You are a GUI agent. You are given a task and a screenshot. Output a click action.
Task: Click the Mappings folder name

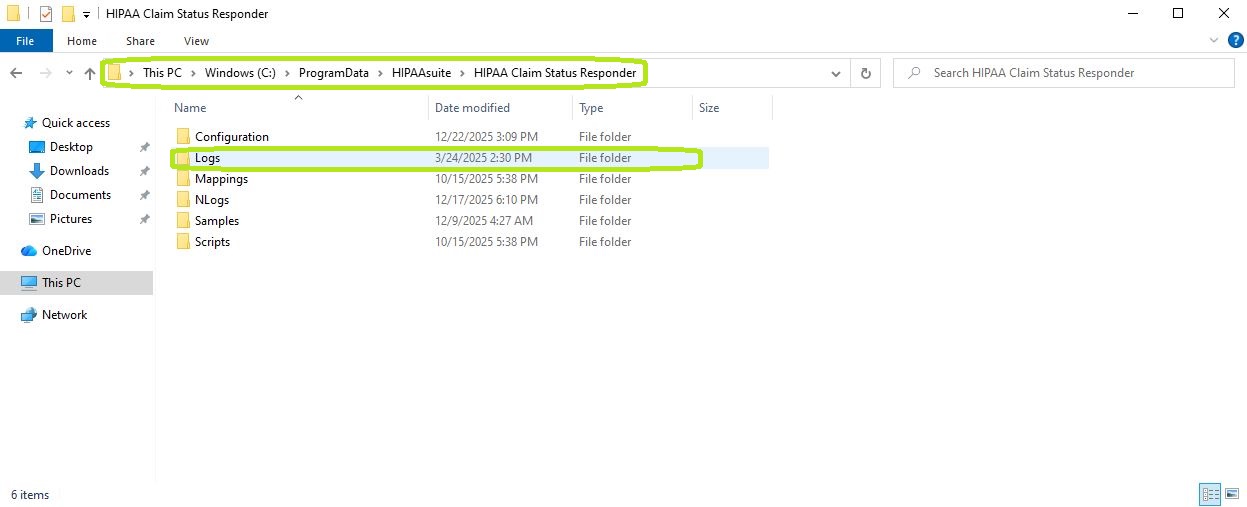(x=221, y=179)
